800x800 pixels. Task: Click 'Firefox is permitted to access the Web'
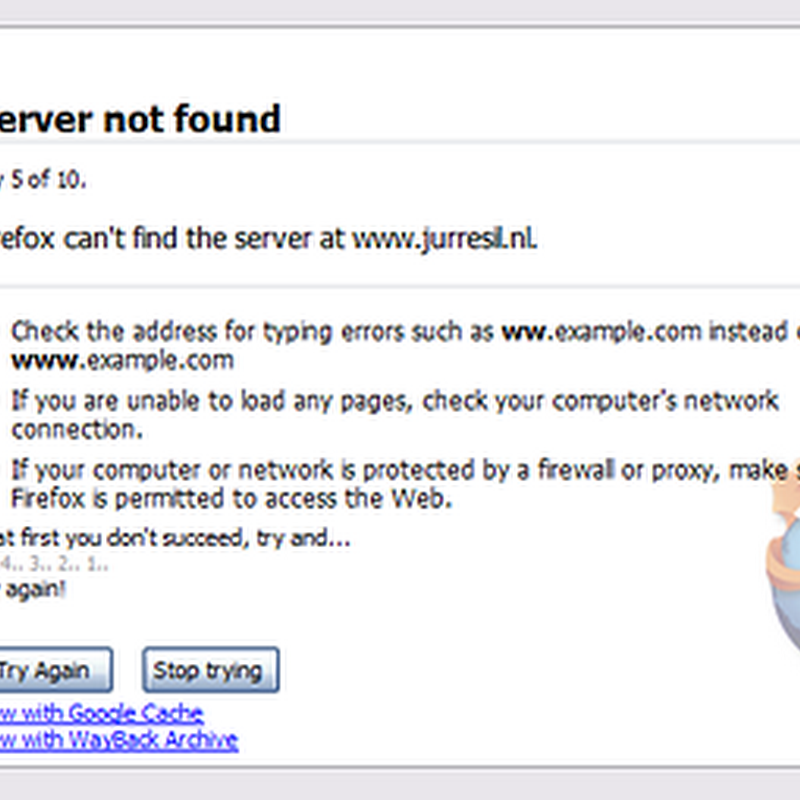click(231, 498)
